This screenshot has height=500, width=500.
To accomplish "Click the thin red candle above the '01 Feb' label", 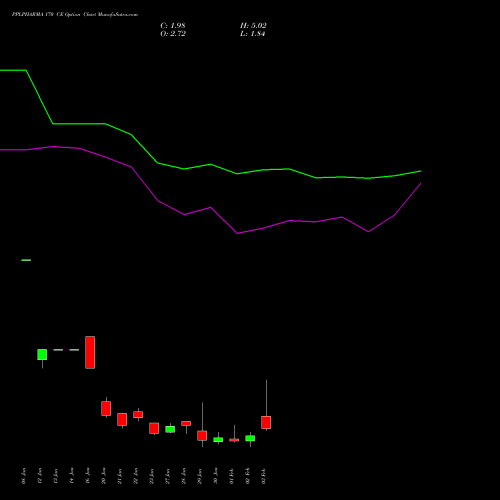I will click(x=234, y=440).
